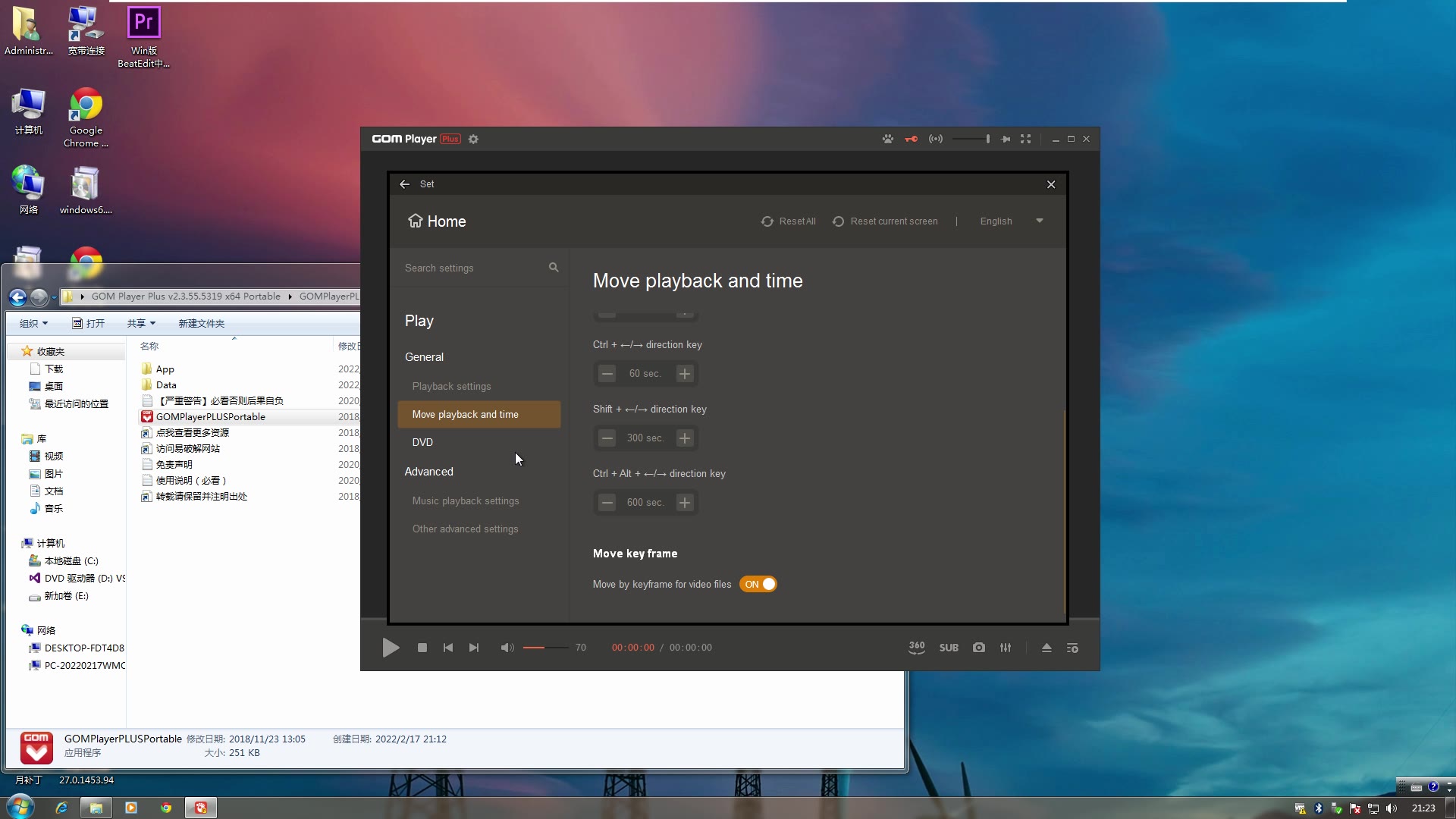The width and height of the screenshot is (1456, 819).
Task: Click the GOM Player settings gear icon
Action: (x=473, y=139)
